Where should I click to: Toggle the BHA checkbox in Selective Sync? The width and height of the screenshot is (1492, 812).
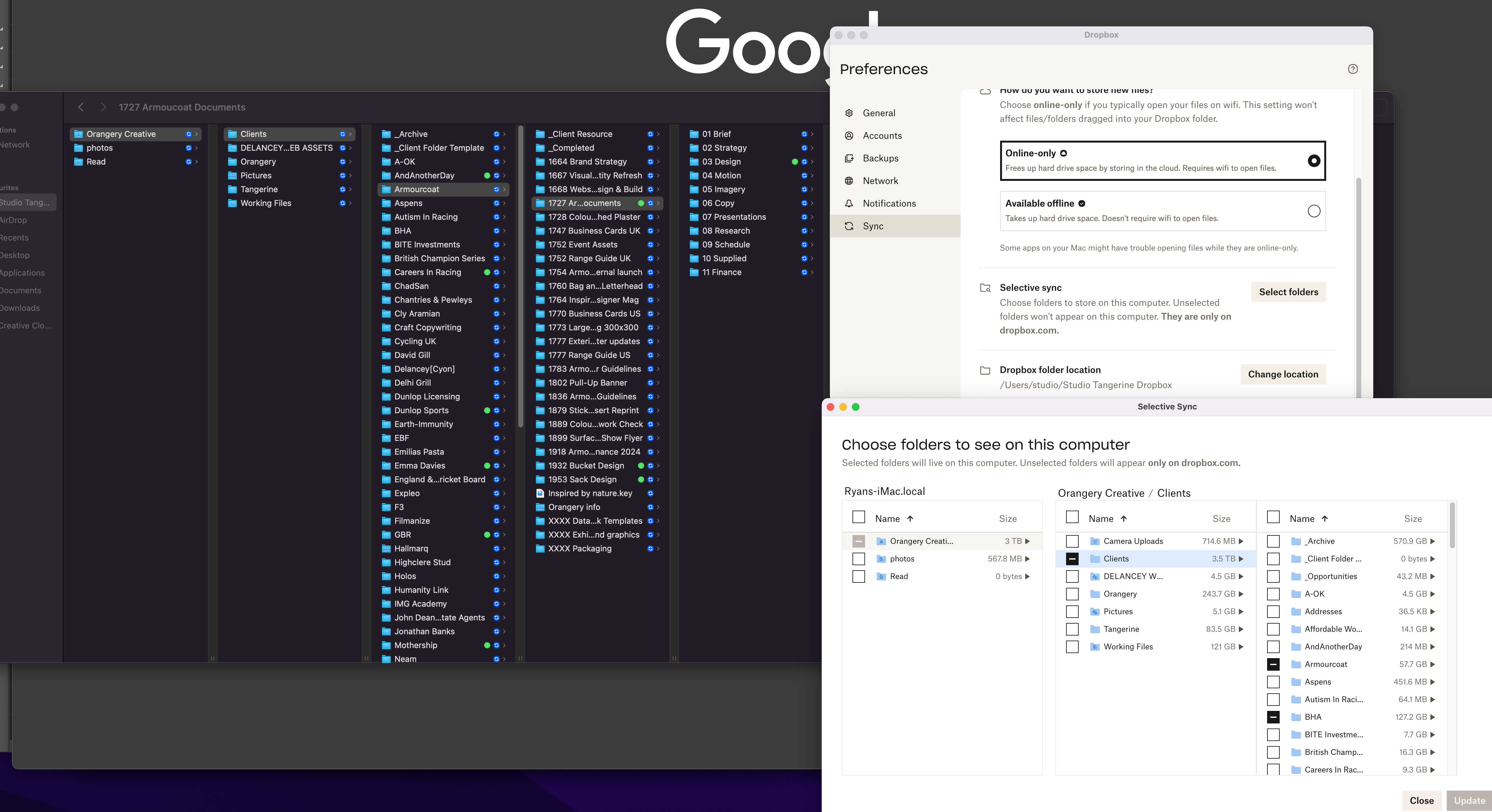(1273, 717)
